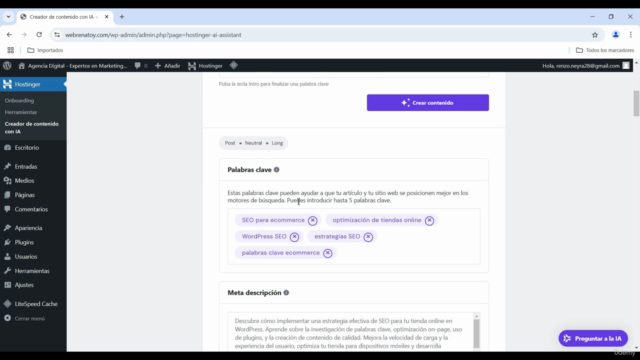
Task: Close the 'Creador de contenido con IA' tab
Action: point(107,17)
